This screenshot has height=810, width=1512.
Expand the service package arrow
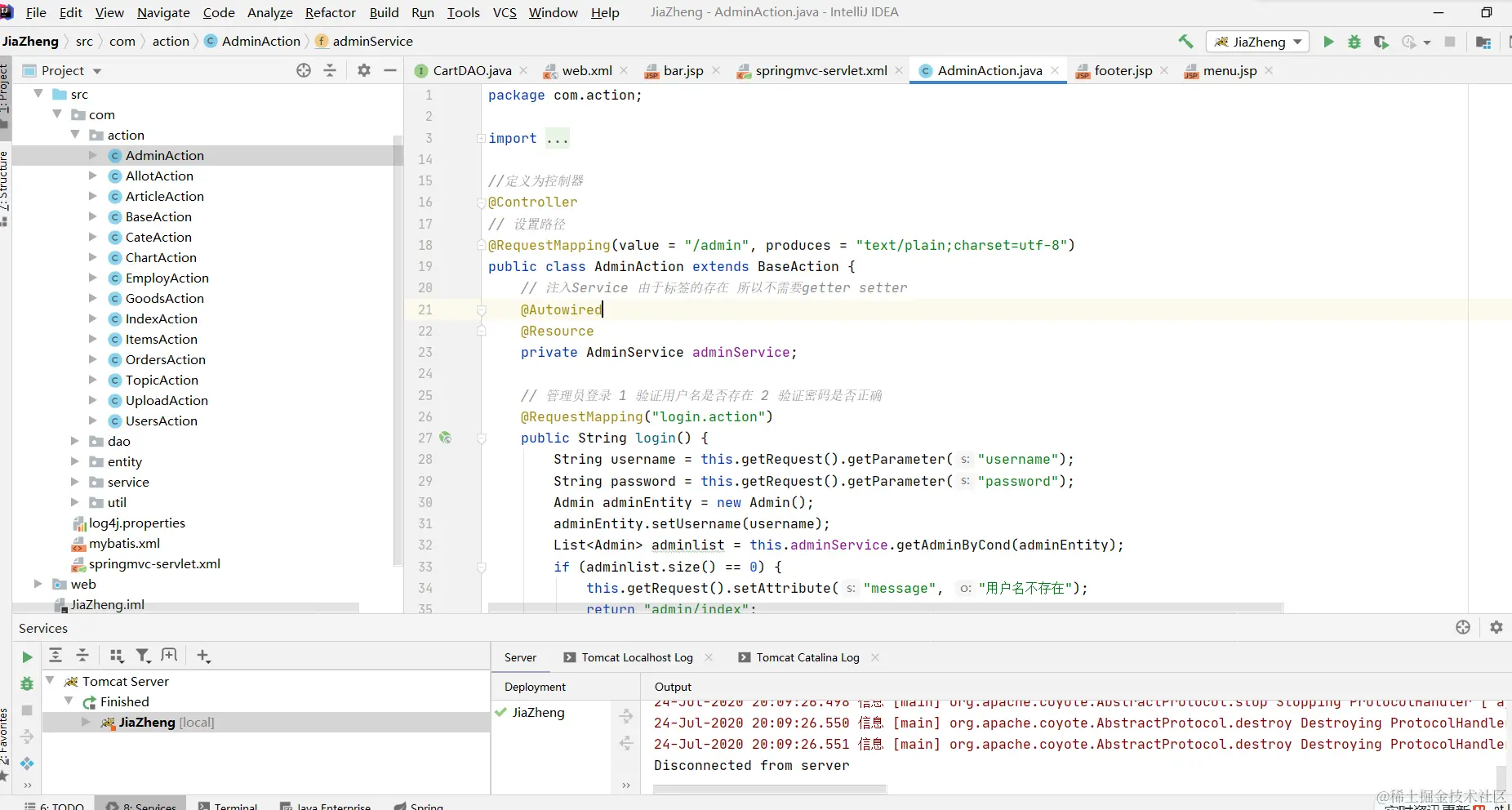[75, 482]
